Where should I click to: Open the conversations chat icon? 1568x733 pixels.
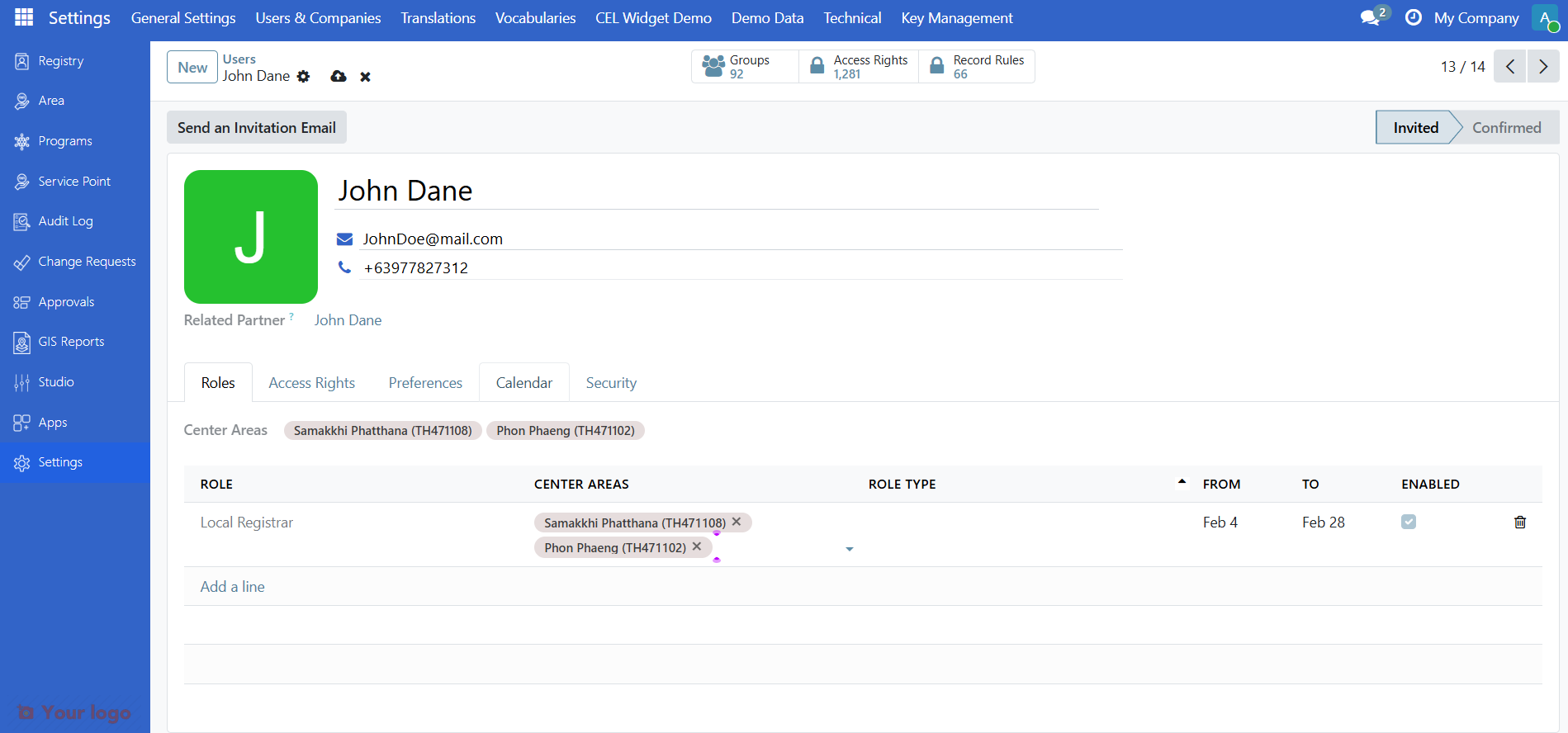(x=1370, y=18)
